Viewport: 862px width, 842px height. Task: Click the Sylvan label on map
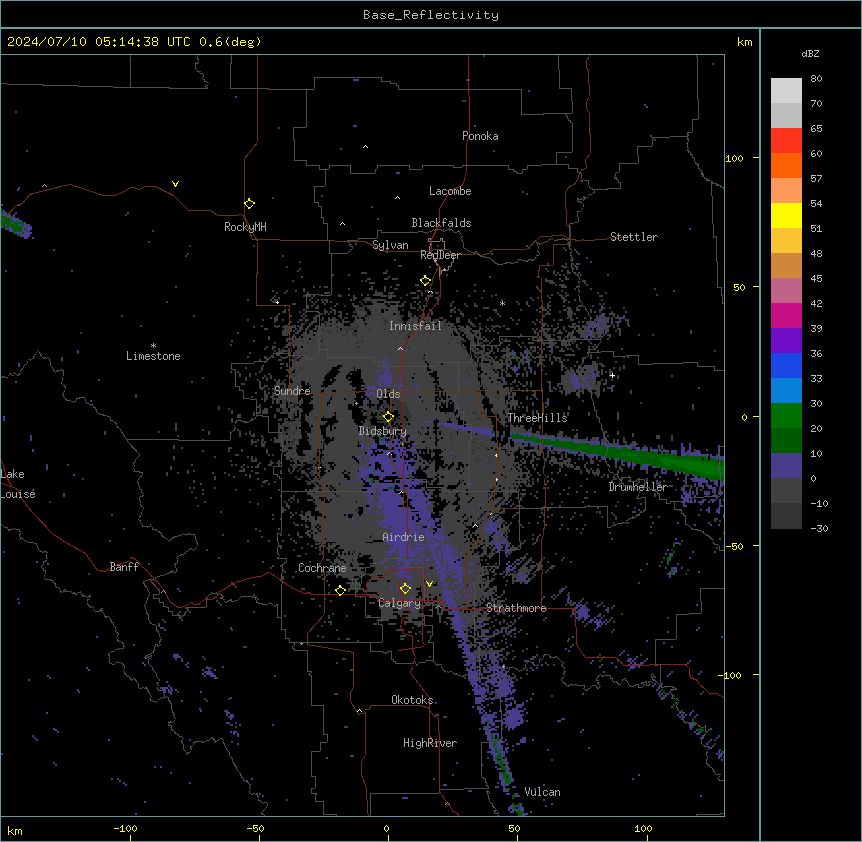click(390, 245)
